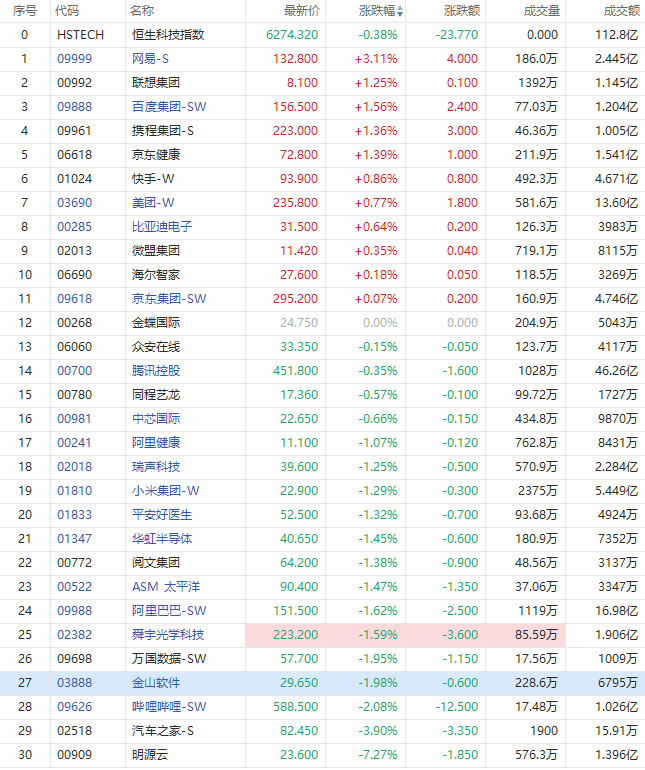Sort by 涨跌额 column header

pyautogui.click(x=462, y=11)
